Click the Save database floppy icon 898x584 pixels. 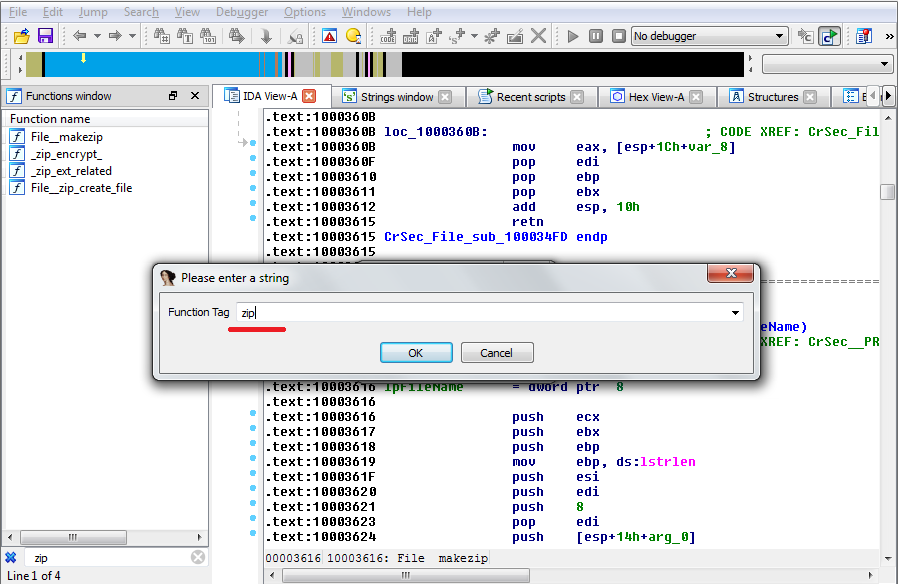pos(45,36)
